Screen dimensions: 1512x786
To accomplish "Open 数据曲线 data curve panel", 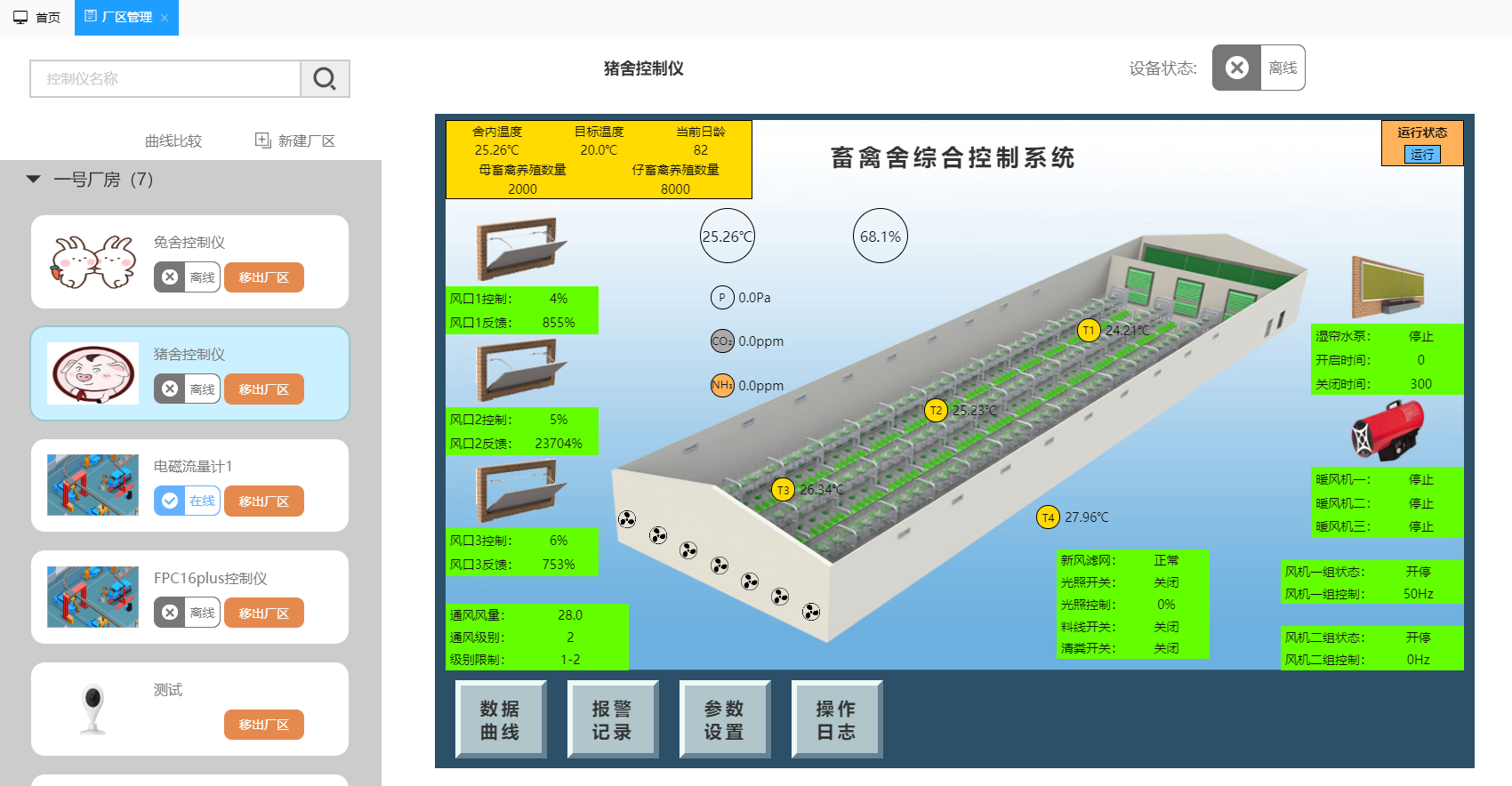I will click(x=500, y=719).
